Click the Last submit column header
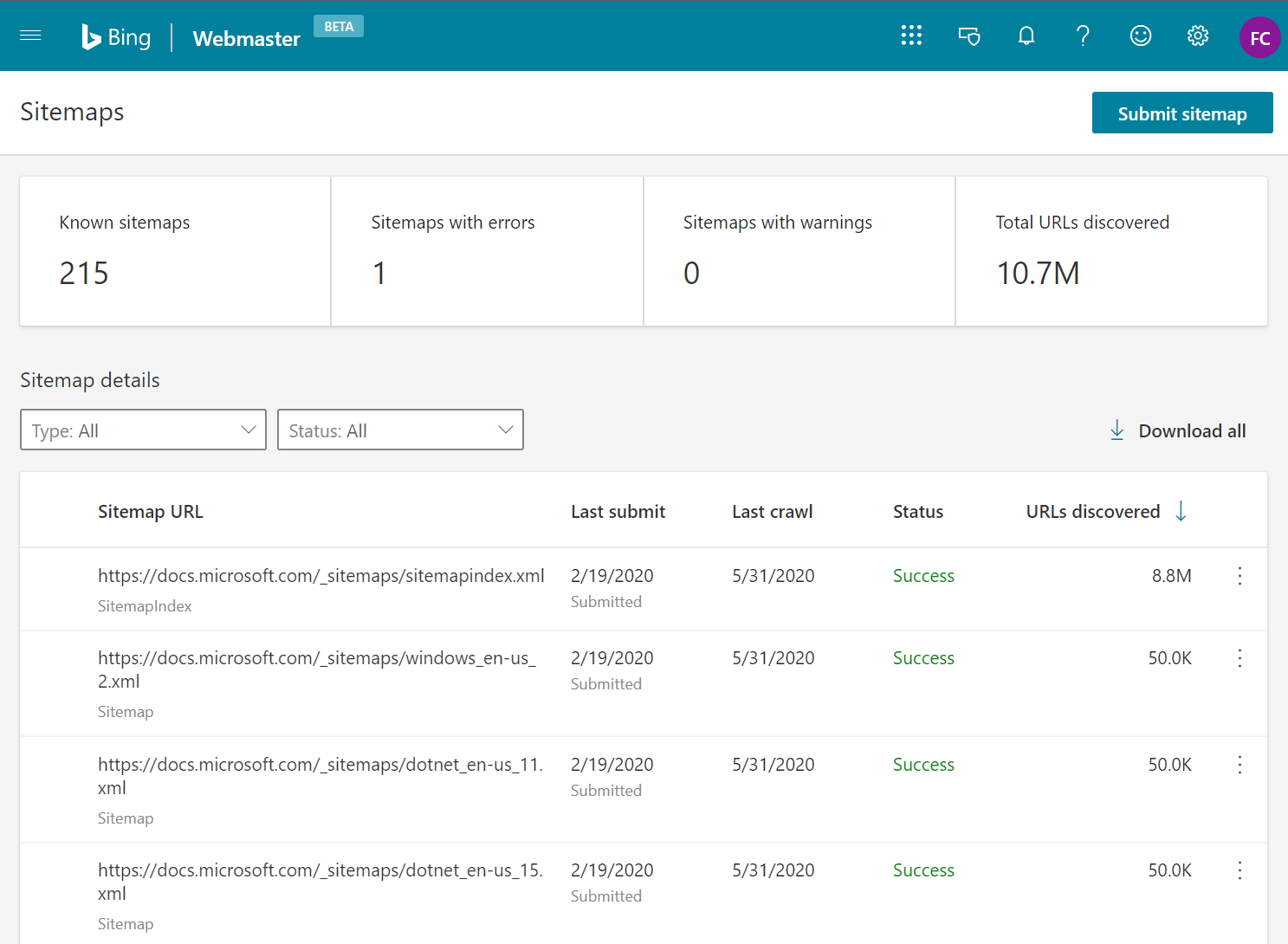 [618, 512]
